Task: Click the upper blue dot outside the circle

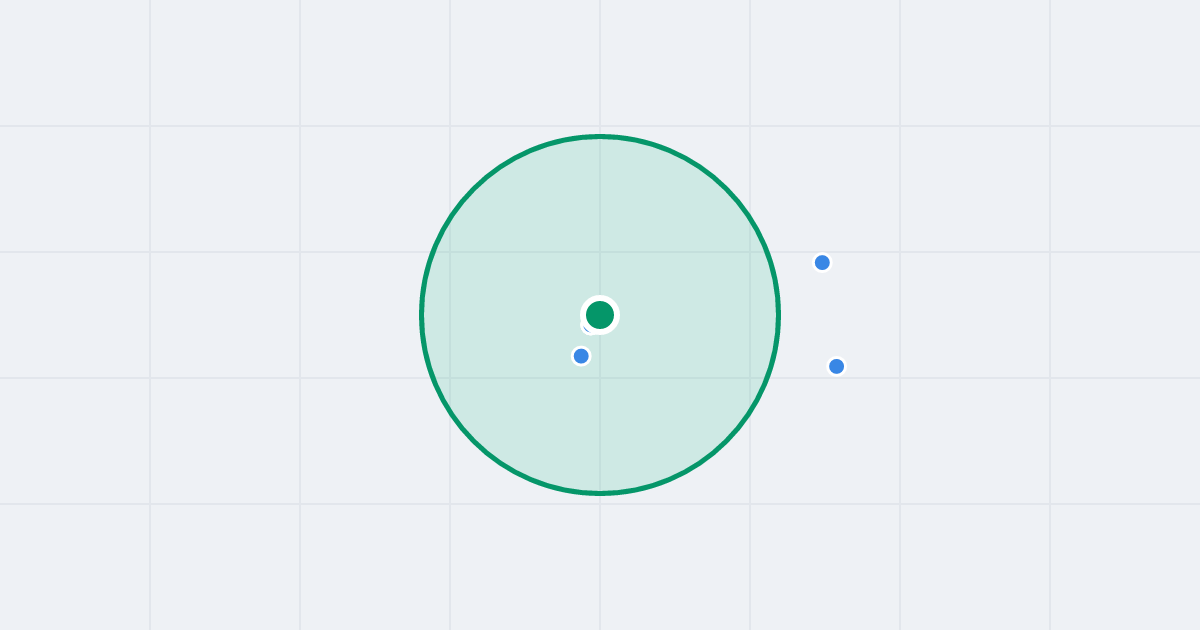Action: 822,263
